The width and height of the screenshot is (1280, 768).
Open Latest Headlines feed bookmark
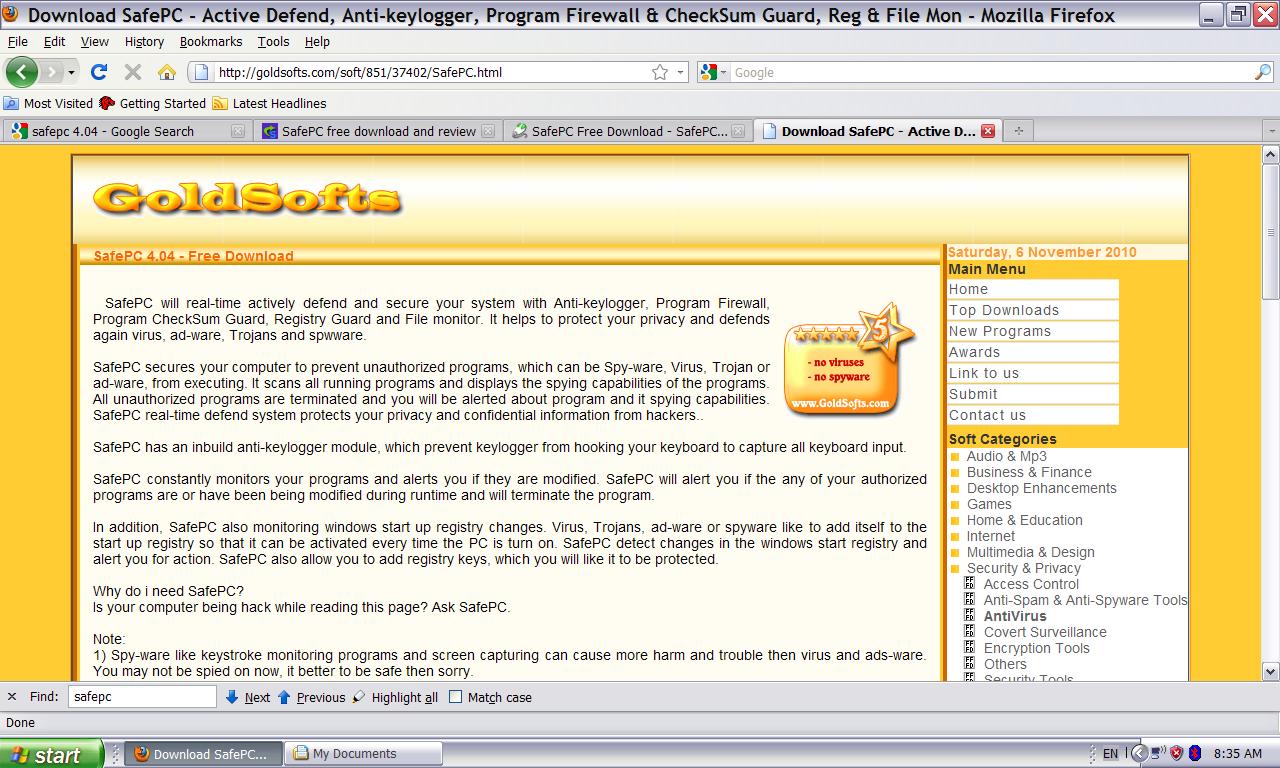tap(269, 103)
